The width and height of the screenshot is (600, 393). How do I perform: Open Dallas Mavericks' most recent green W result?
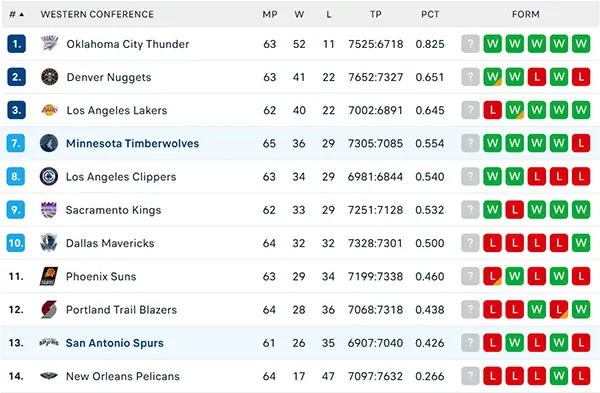click(x=581, y=243)
